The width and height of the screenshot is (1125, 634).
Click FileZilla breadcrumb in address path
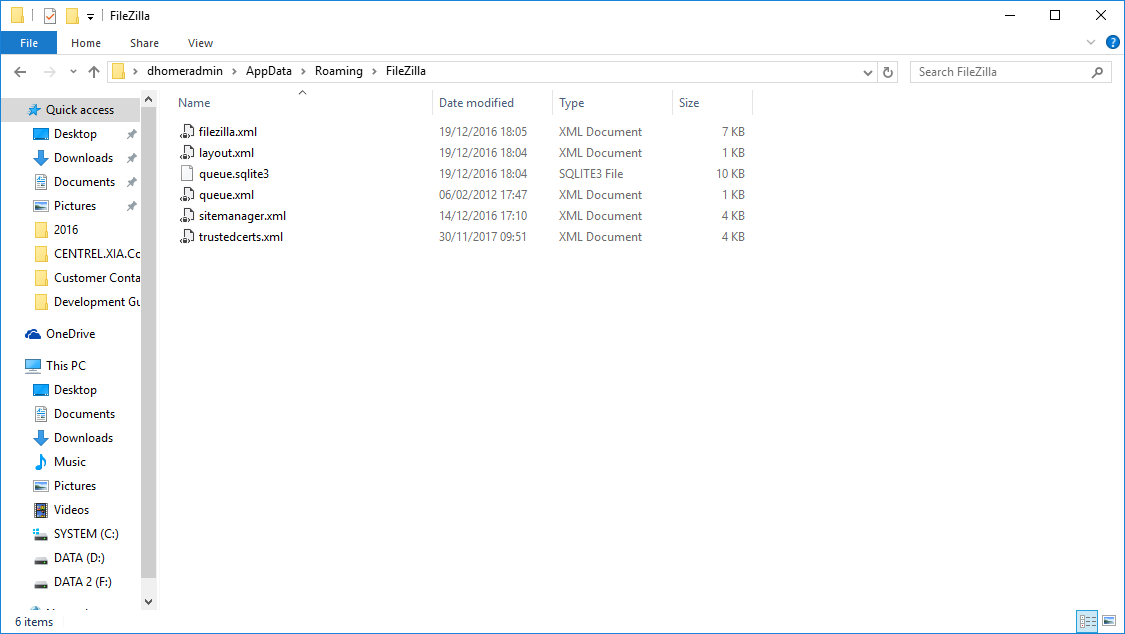405,71
